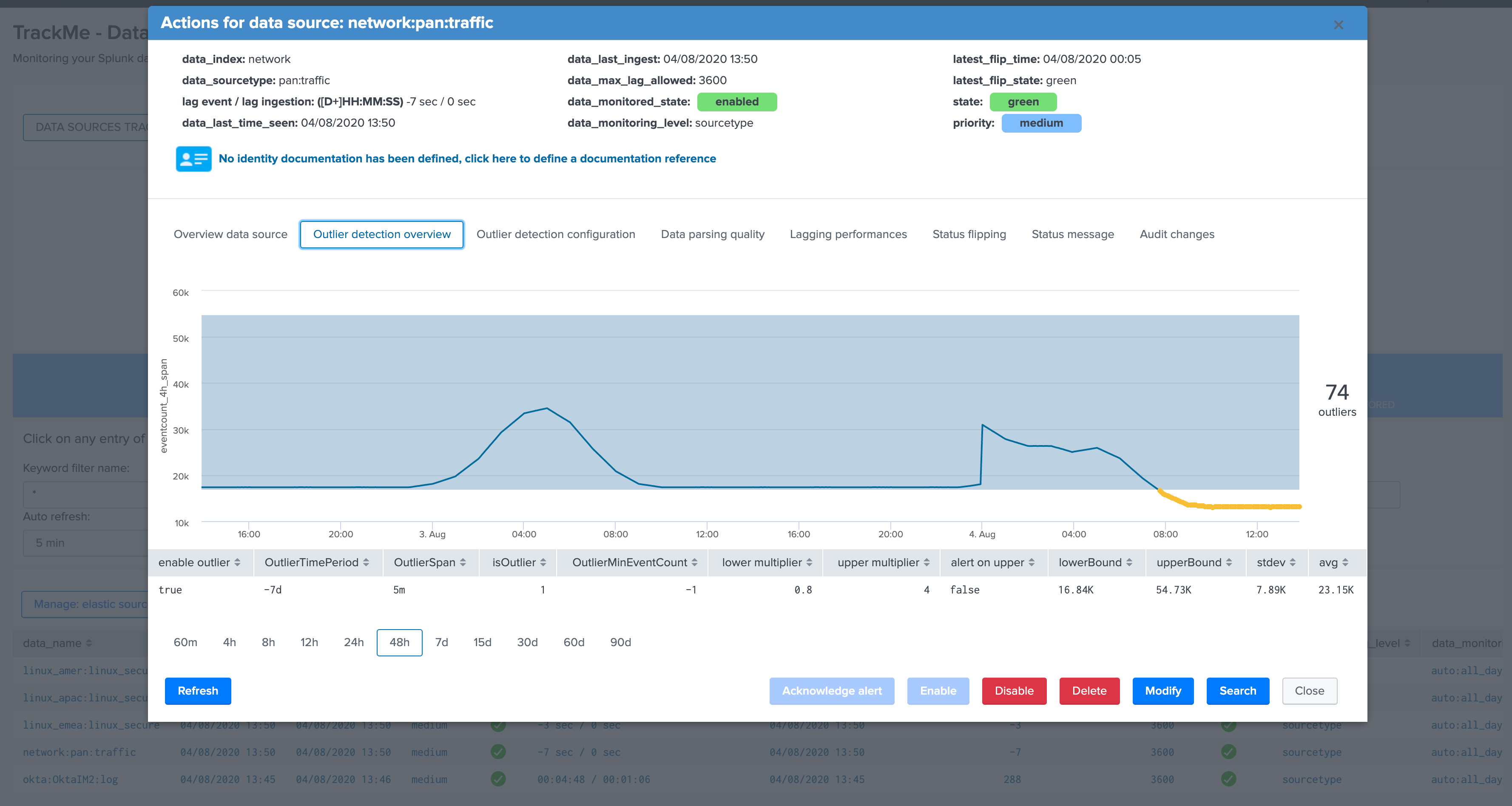Viewport: 1512px width, 806px height.
Task: Close the modal with the X icon
Action: [x=1338, y=25]
